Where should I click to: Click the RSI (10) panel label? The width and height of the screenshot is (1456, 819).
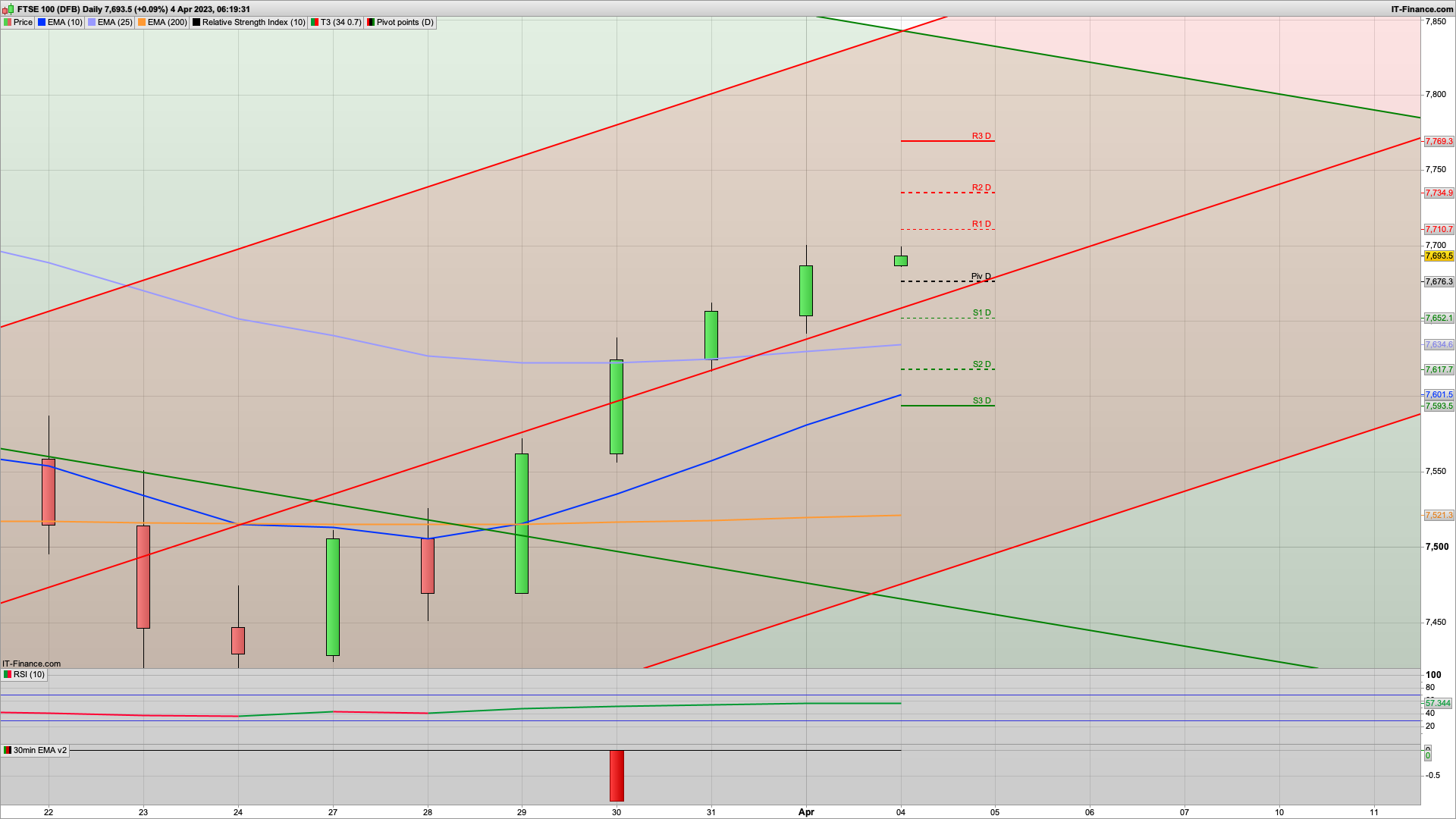pyautogui.click(x=29, y=674)
